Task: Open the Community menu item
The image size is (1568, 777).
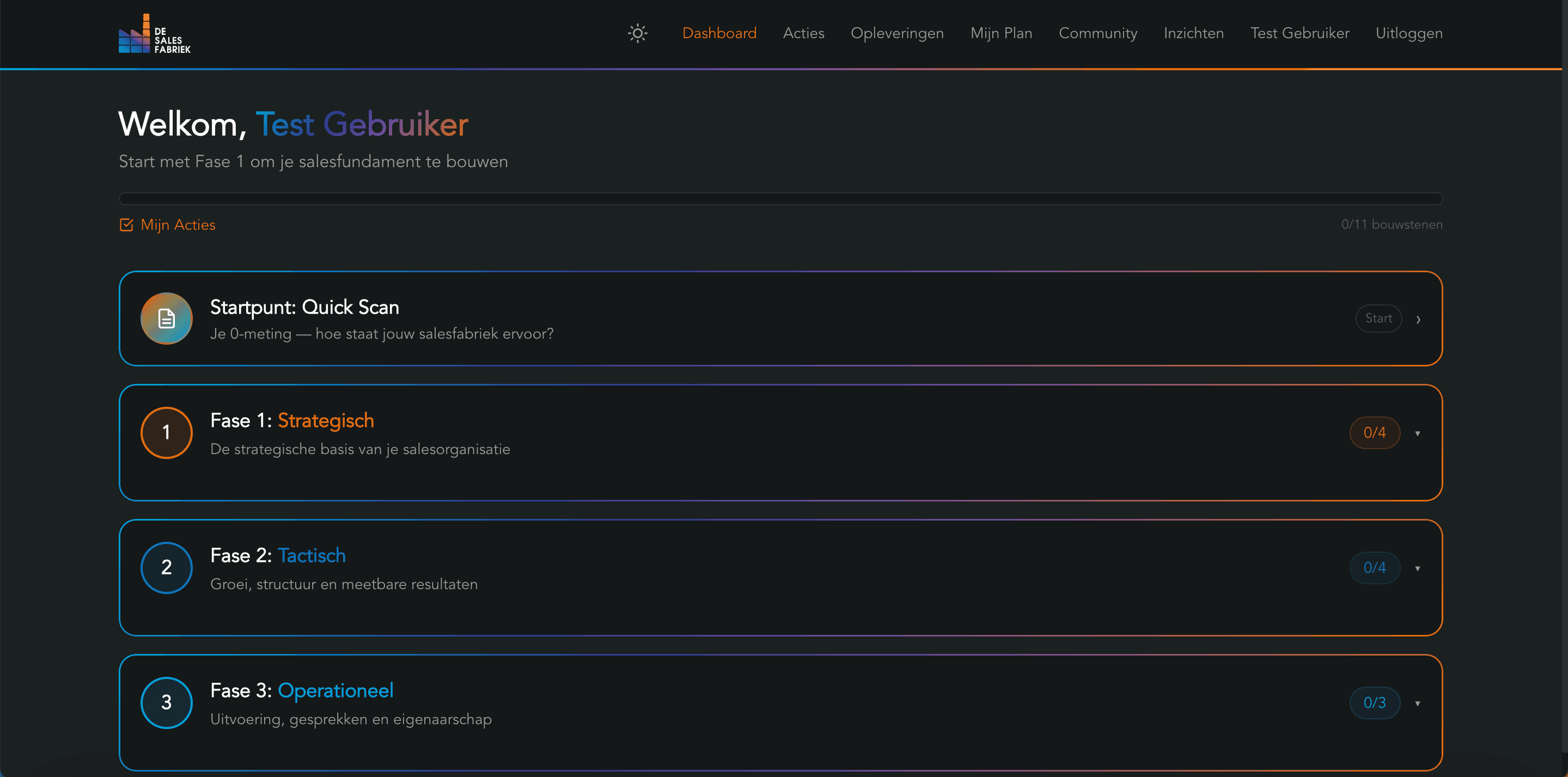Action: point(1098,33)
